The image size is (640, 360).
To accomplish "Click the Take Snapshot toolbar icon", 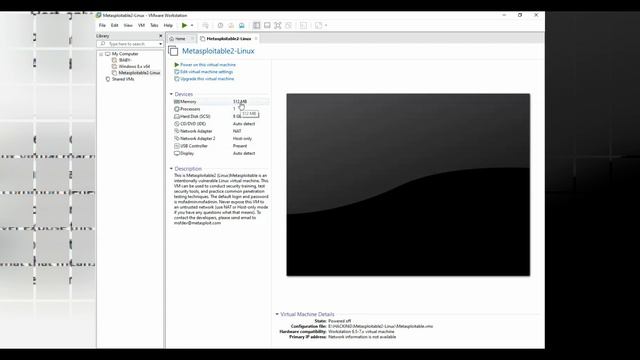I will (x=220, y=25).
